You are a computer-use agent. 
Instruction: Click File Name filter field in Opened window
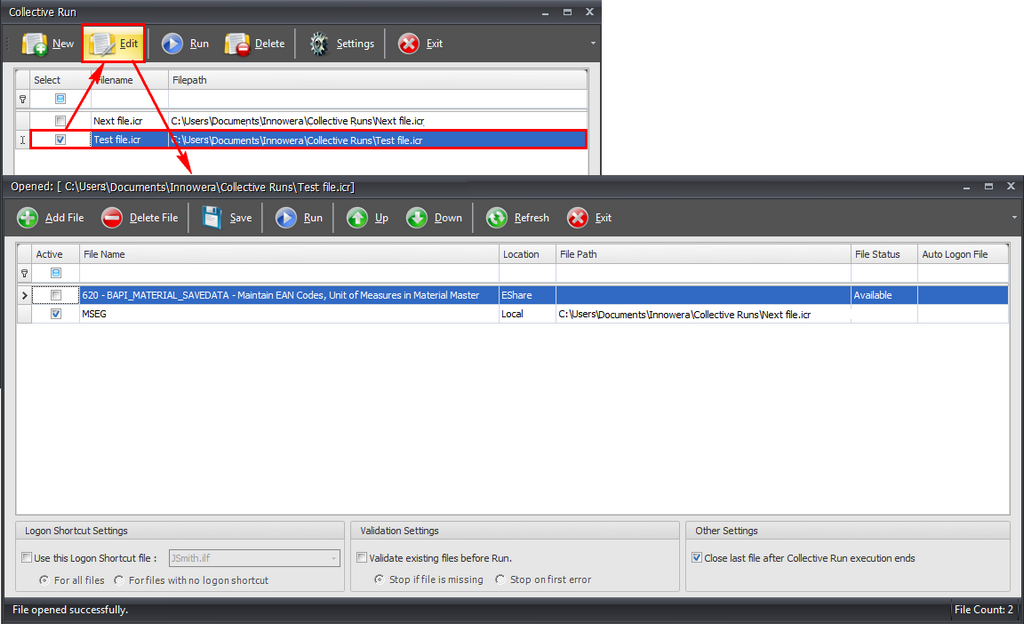pyautogui.click(x=289, y=273)
